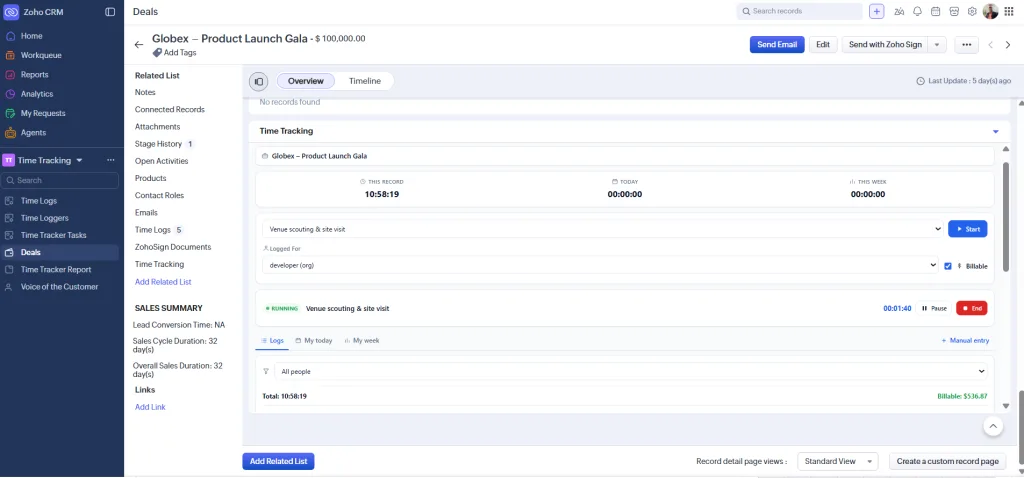Switch to the My week tab
This screenshot has height=478, width=1024.
362,340
